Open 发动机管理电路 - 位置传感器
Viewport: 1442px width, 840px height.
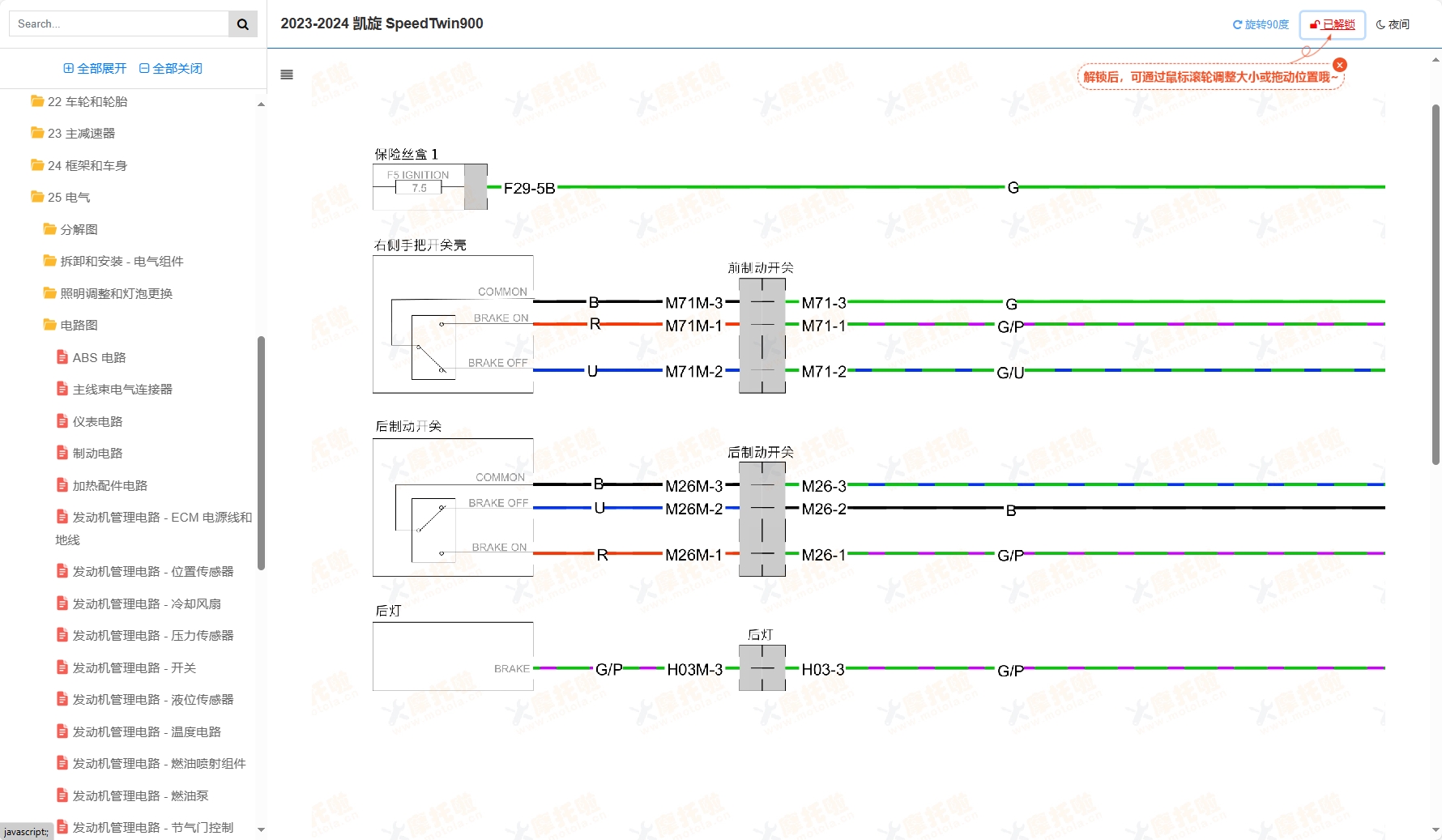[153, 572]
